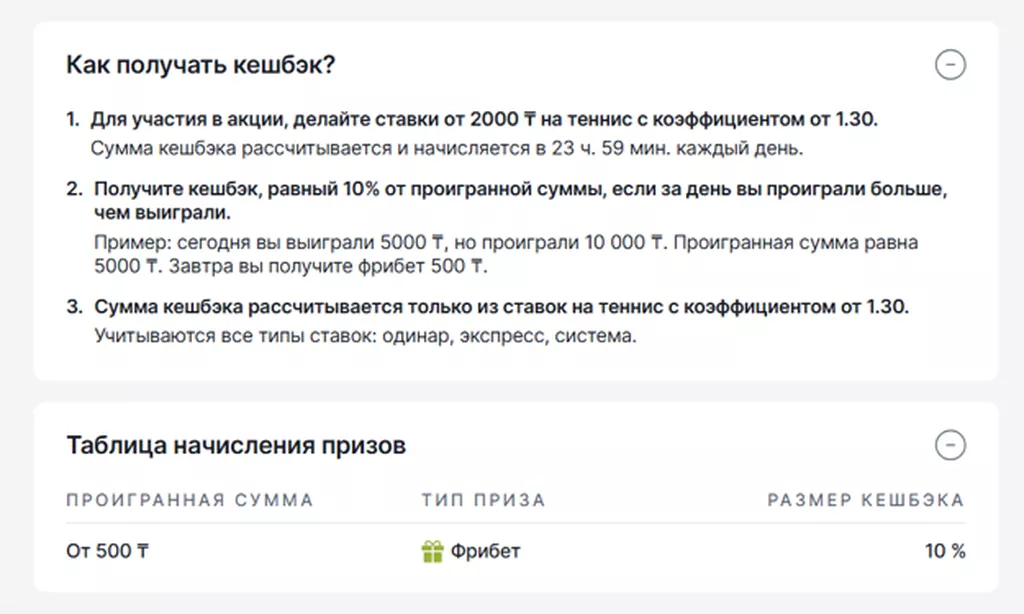Click the list number '1.' marker

tap(72, 120)
